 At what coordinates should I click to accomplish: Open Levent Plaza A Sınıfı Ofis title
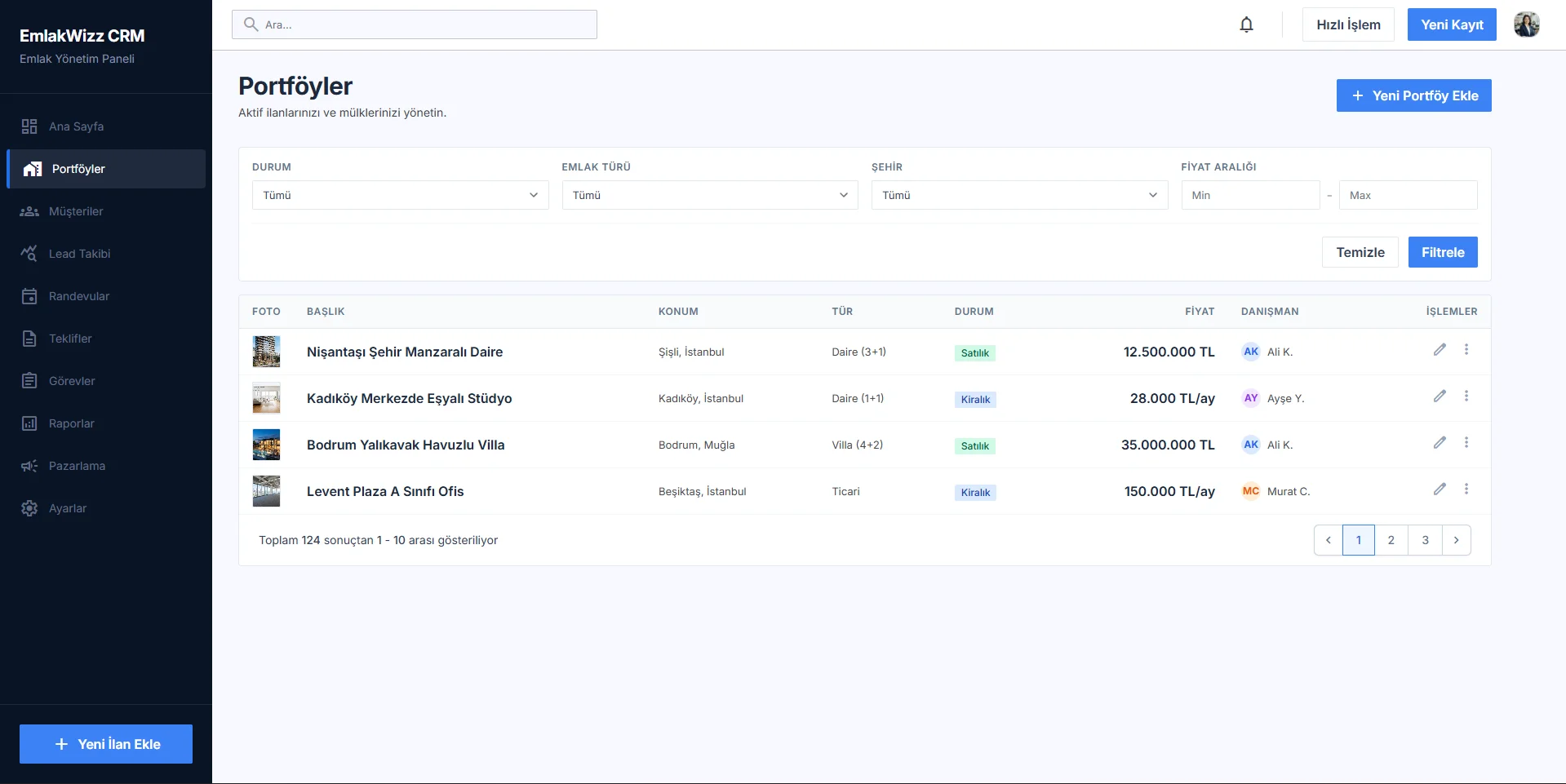385,491
